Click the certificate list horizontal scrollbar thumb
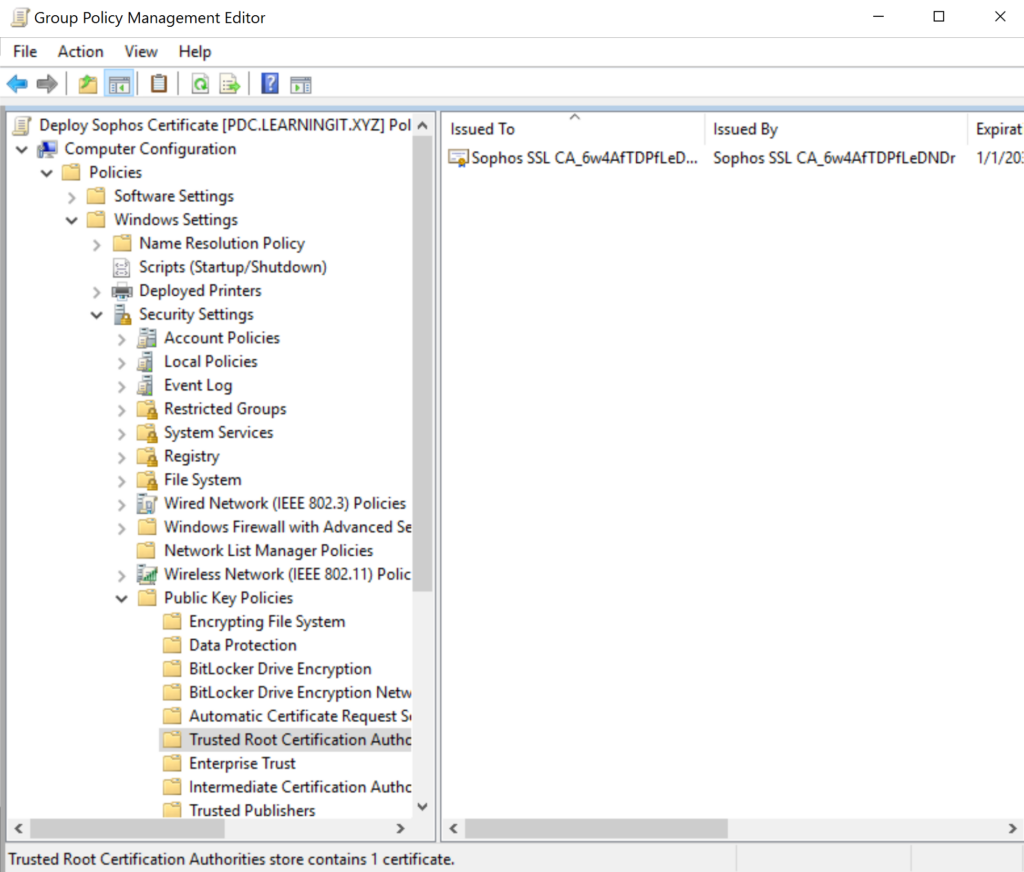This screenshot has width=1024, height=872. click(596, 828)
